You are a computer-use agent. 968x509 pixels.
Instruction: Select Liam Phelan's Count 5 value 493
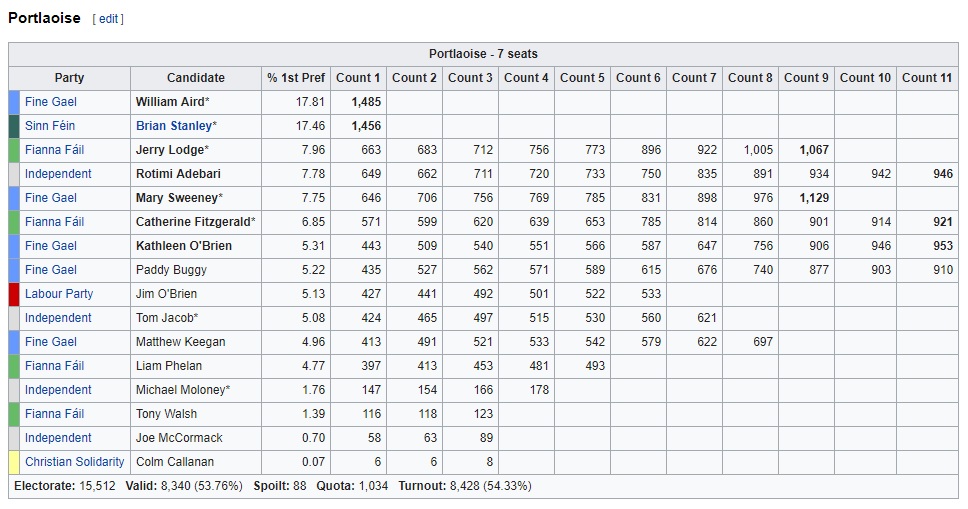[595, 366]
